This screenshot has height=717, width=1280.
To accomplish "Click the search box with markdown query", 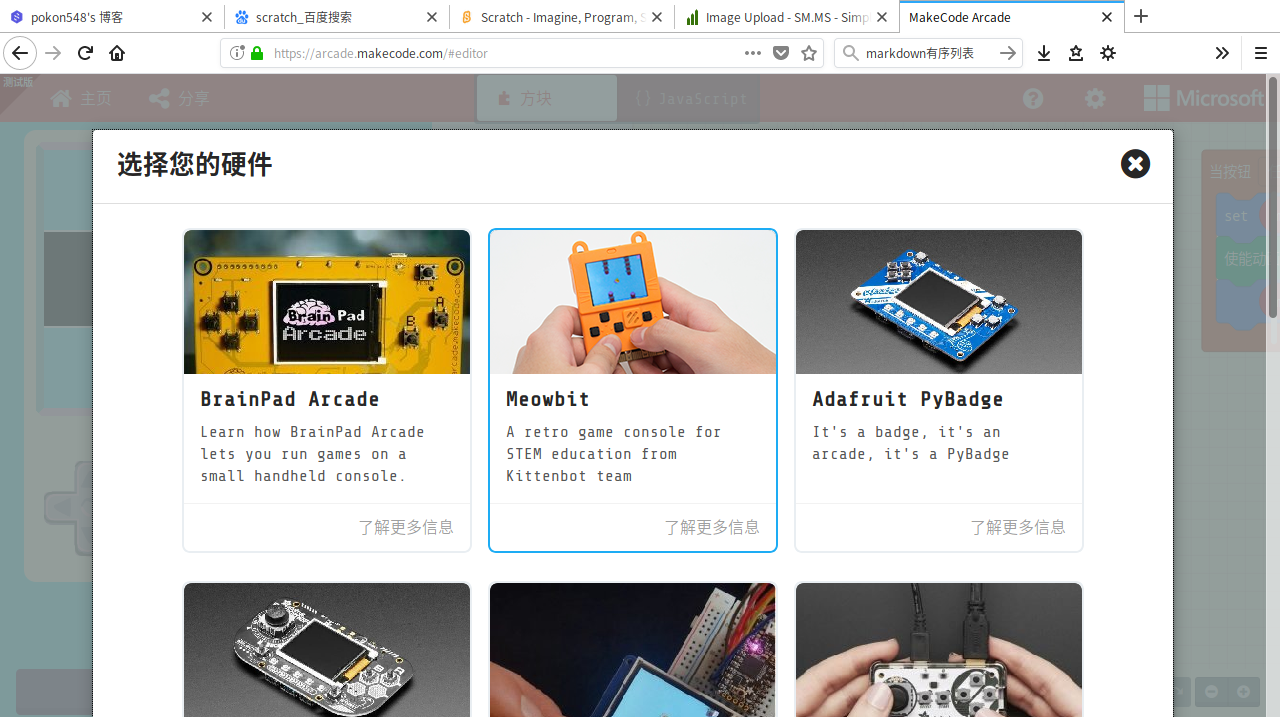I will [x=928, y=53].
